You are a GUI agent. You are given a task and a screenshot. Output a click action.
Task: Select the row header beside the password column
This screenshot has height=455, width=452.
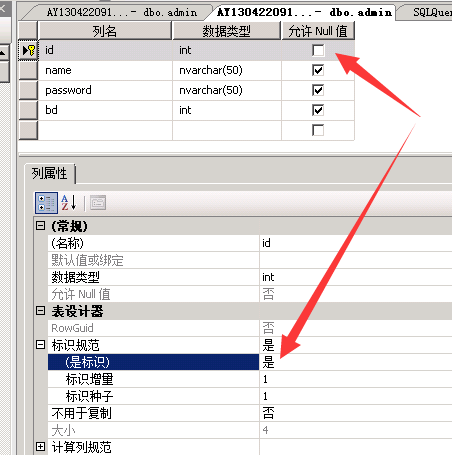point(28,90)
